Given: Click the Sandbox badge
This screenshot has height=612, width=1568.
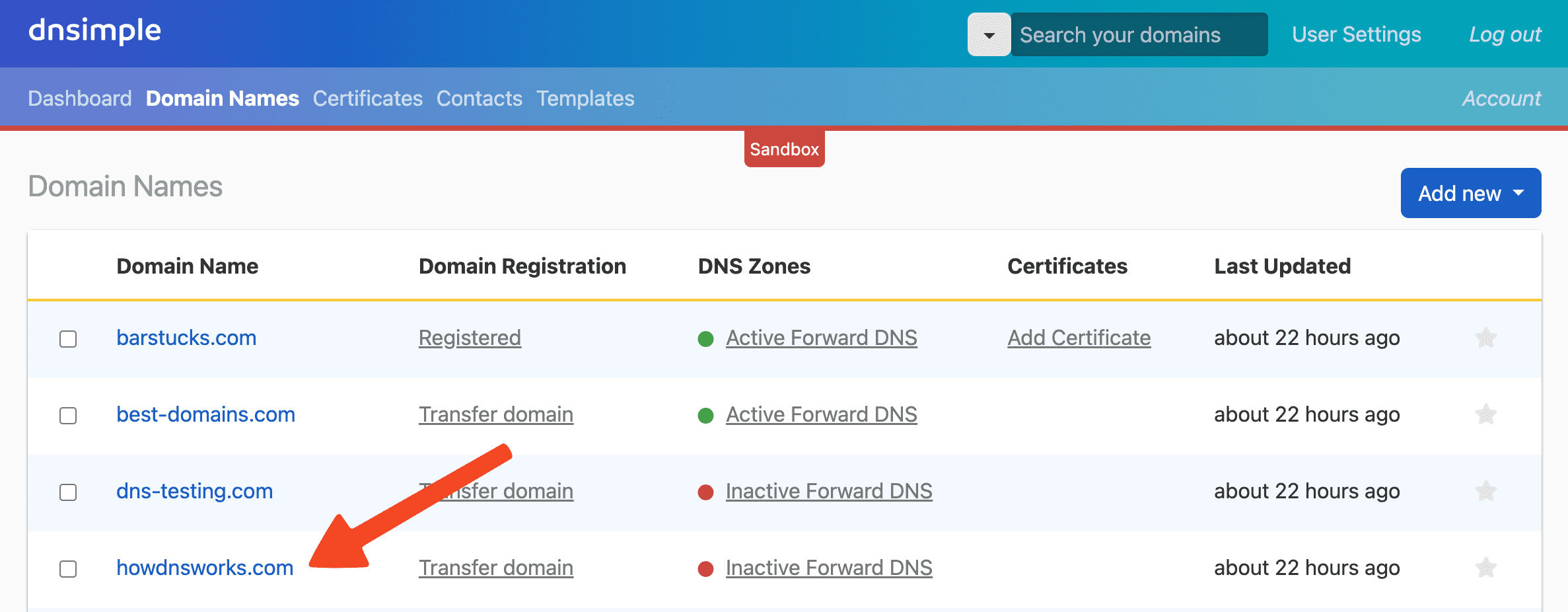Looking at the screenshot, I should [784, 149].
